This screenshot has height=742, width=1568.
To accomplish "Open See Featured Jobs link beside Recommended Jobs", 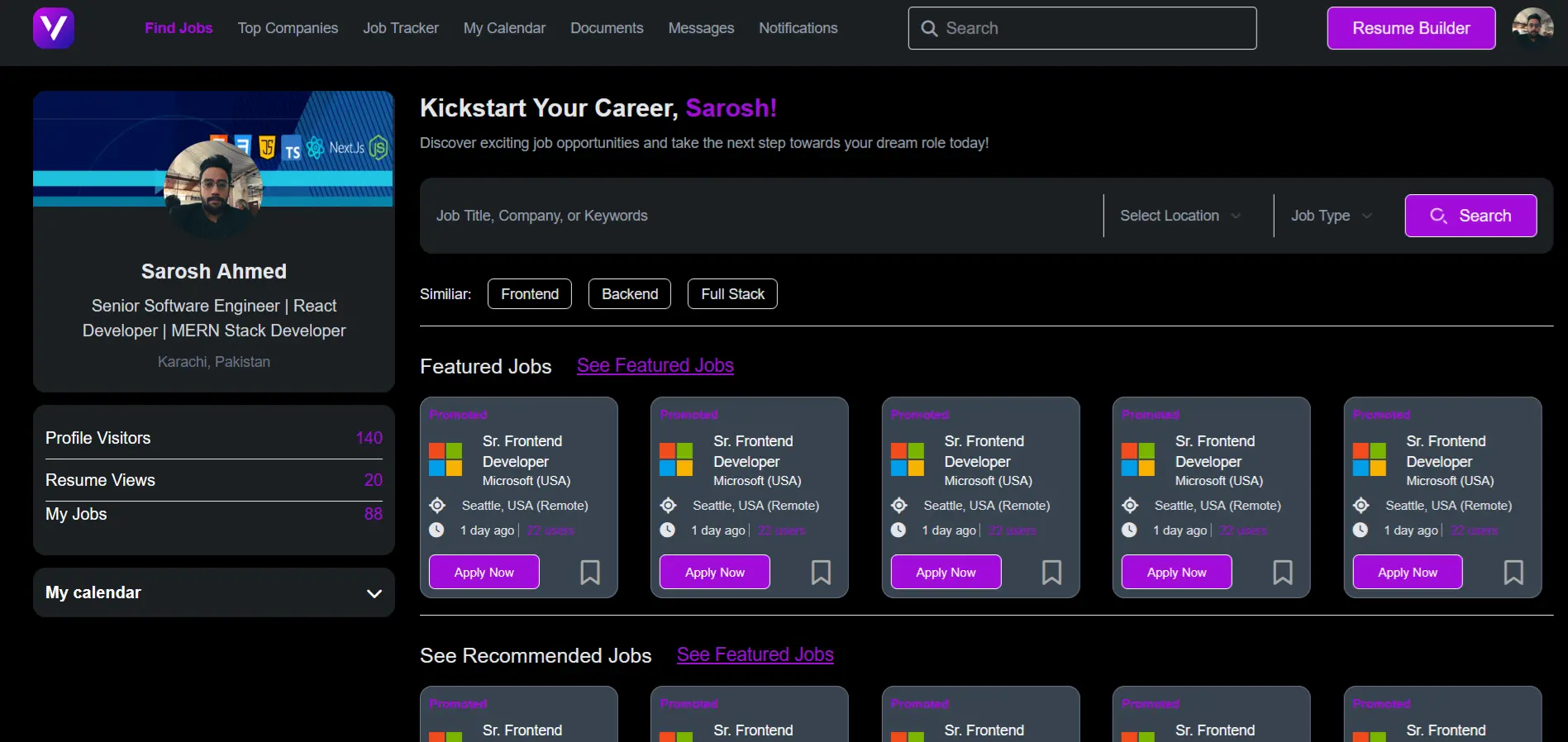I will pos(755,654).
